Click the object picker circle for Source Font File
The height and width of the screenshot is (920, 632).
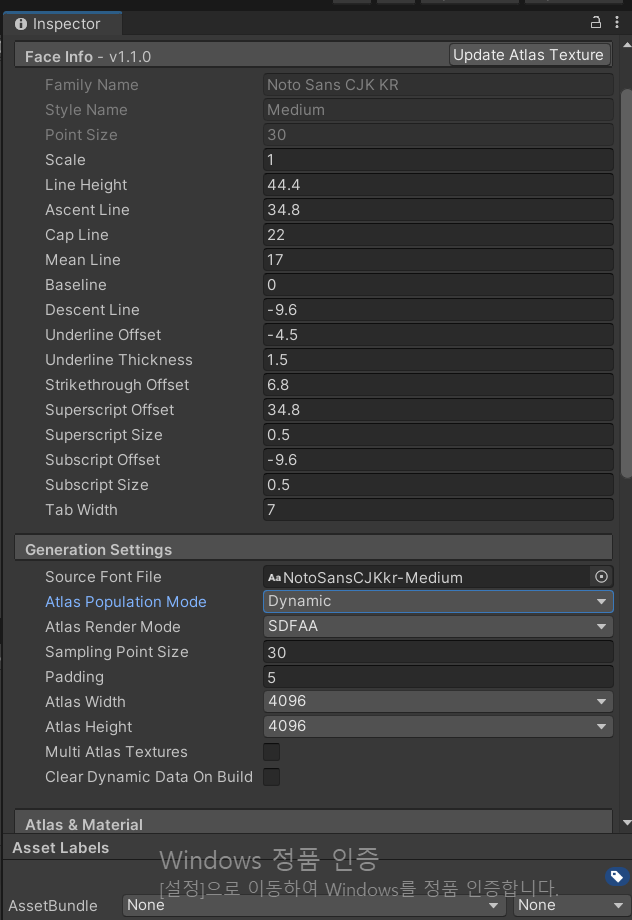(x=600, y=576)
